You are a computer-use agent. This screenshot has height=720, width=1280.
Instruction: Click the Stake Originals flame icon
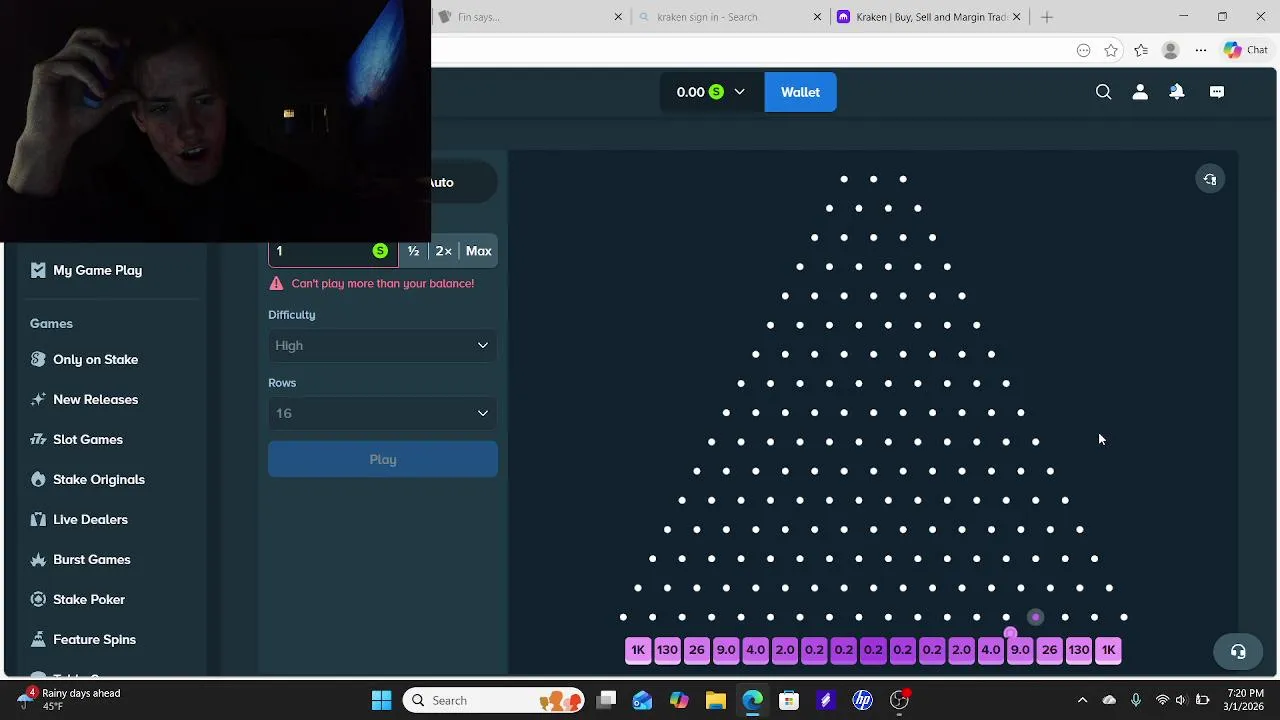tap(38, 479)
